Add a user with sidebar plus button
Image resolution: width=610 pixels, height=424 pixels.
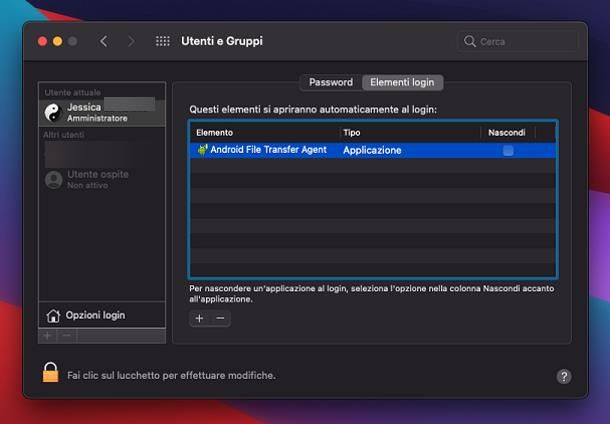(x=47, y=336)
